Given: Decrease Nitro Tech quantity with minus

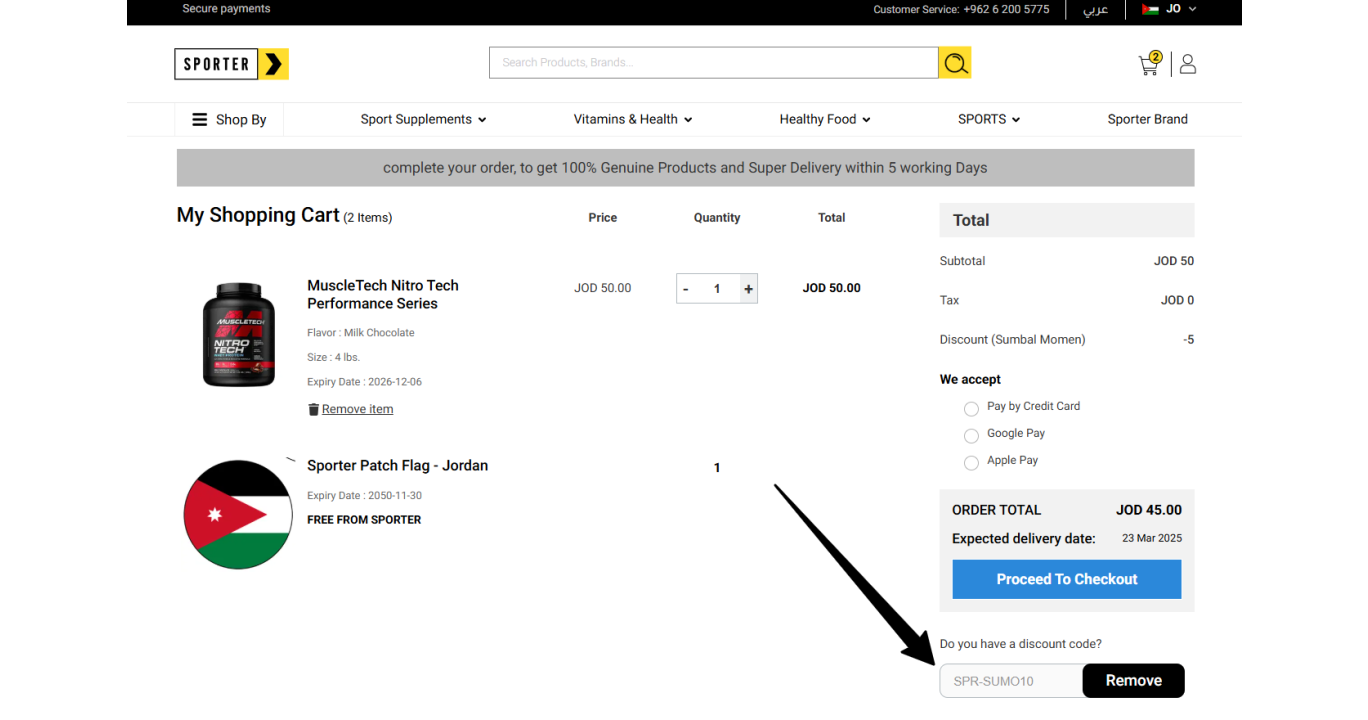Looking at the screenshot, I should (685, 289).
